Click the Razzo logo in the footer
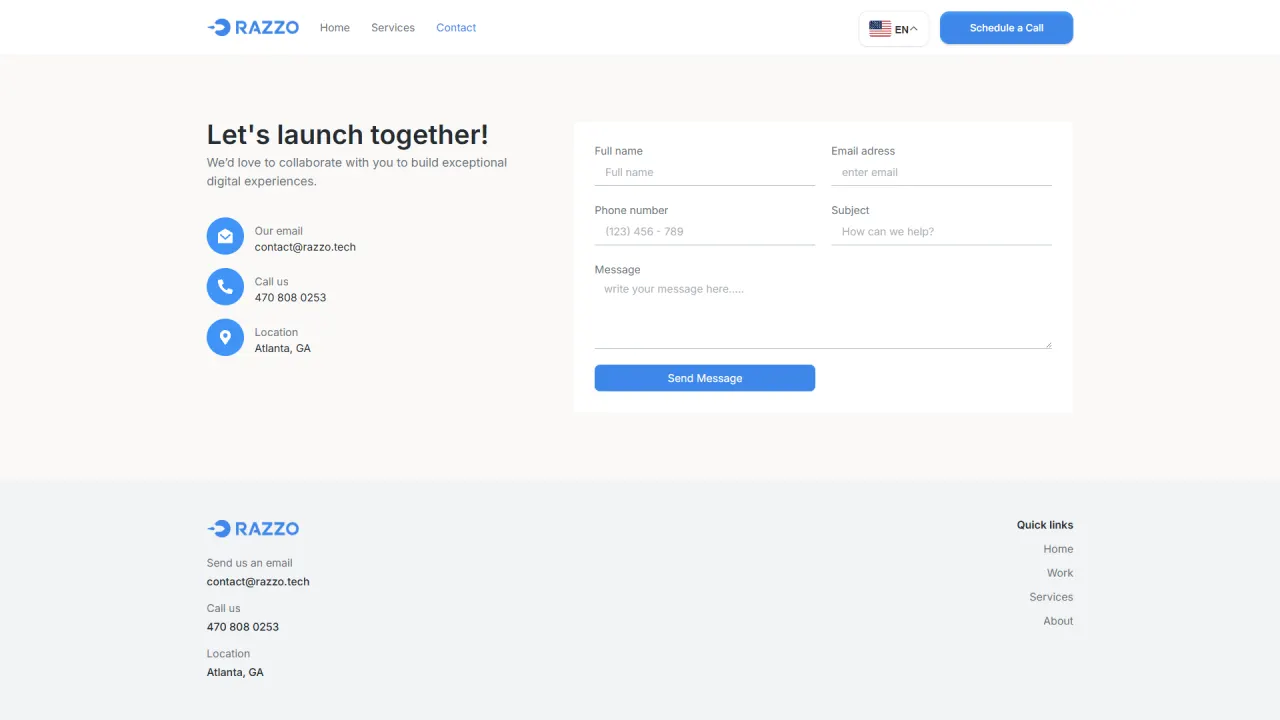This screenshot has height=720, width=1280. (253, 529)
